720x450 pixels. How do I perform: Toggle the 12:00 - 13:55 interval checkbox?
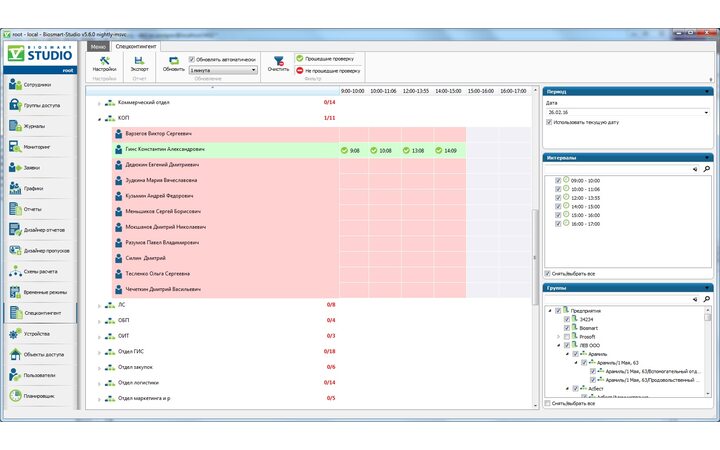coord(557,196)
